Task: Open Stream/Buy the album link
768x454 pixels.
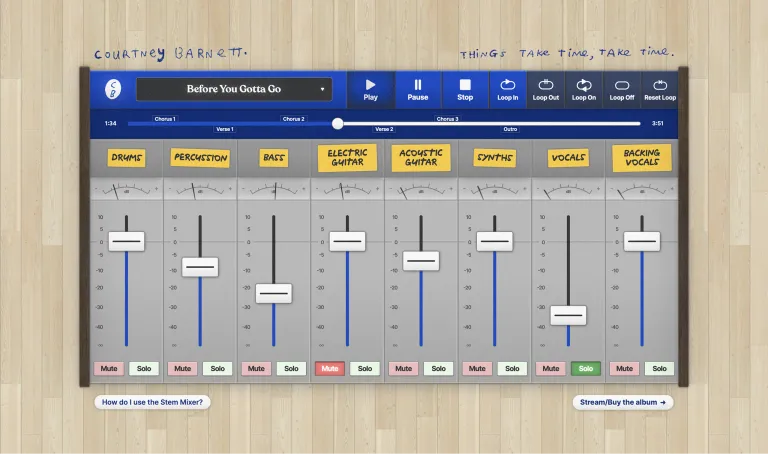Action: pos(623,402)
